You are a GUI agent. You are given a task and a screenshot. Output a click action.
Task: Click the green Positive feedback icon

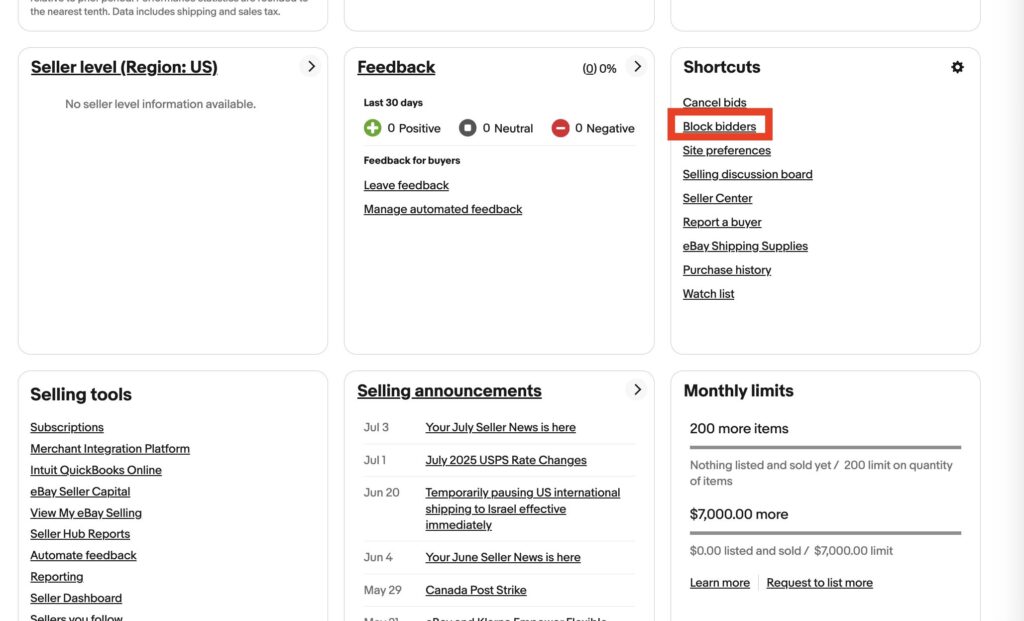(x=372, y=128)
